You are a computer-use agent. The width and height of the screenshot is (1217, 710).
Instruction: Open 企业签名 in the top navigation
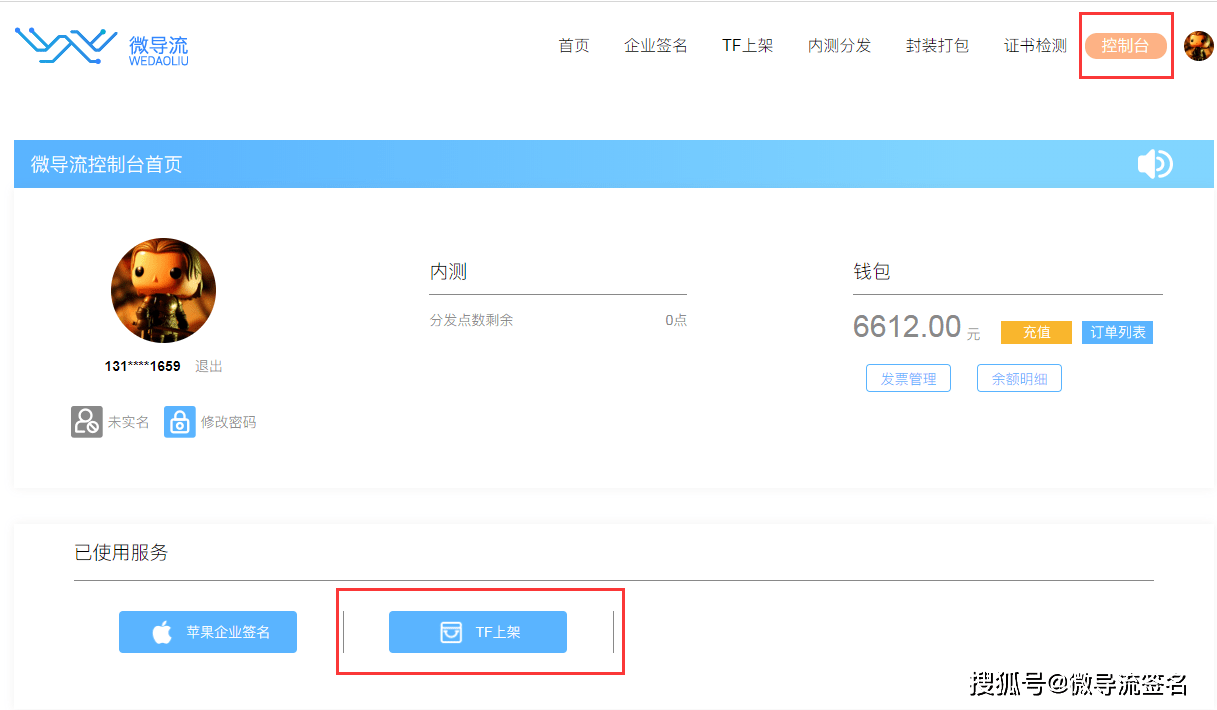tap(656, 46)
